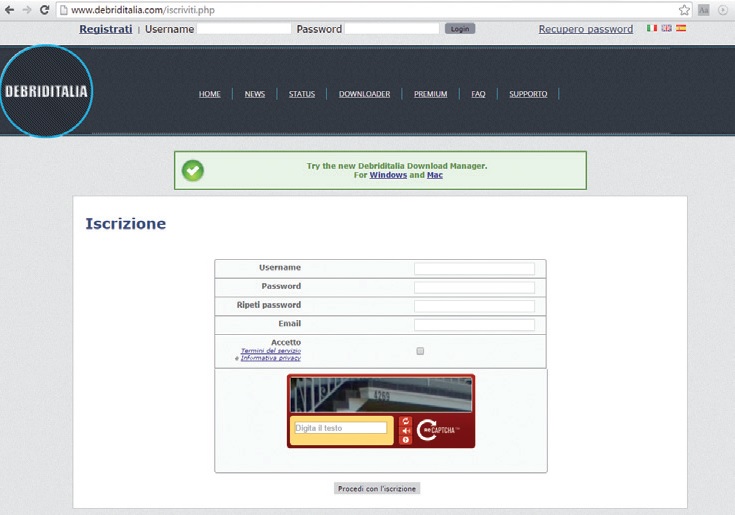
Task: Focus the Digita il testo captcha field
Action: (341, 428)
